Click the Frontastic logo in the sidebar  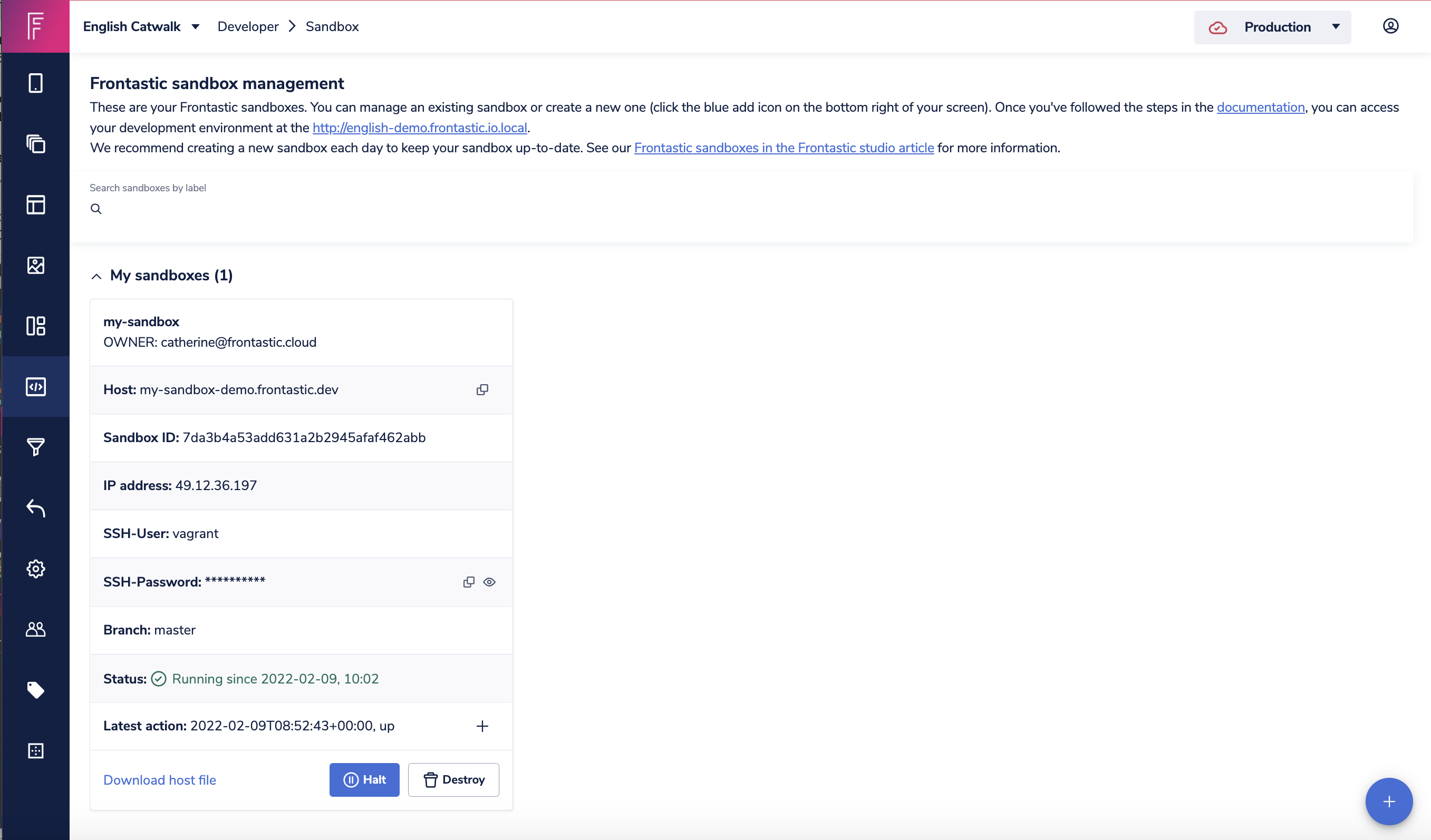pos(35,26)
